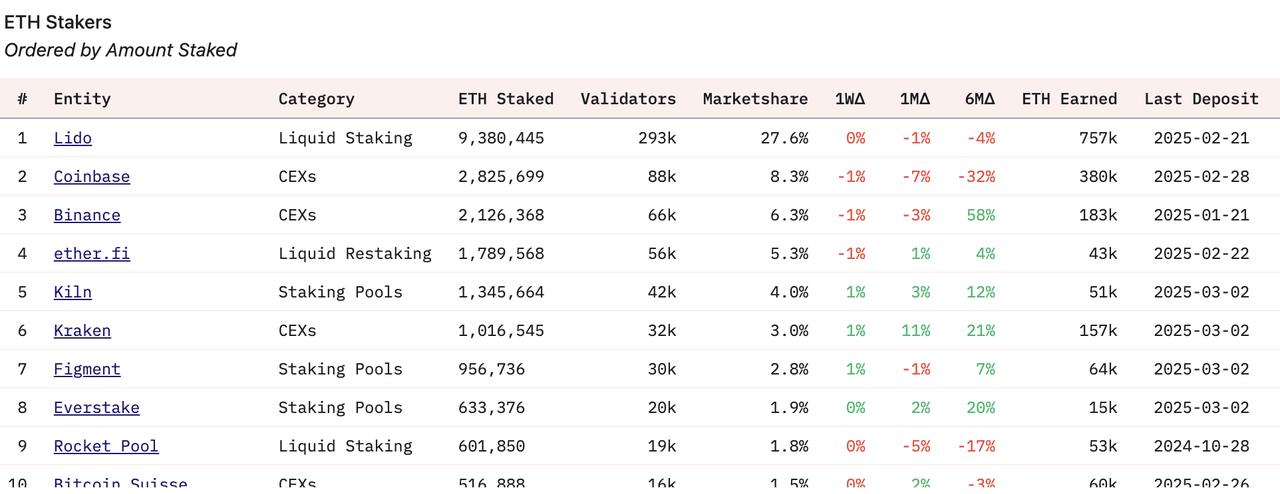Click the Validators column header
1280x494 pixels.
628,99
